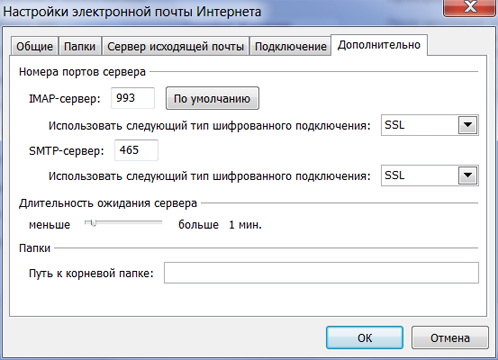Expand SMTP encryption type dropdown arrow
The height and width of the screenshot is (360, 498).
coord(468,175)
